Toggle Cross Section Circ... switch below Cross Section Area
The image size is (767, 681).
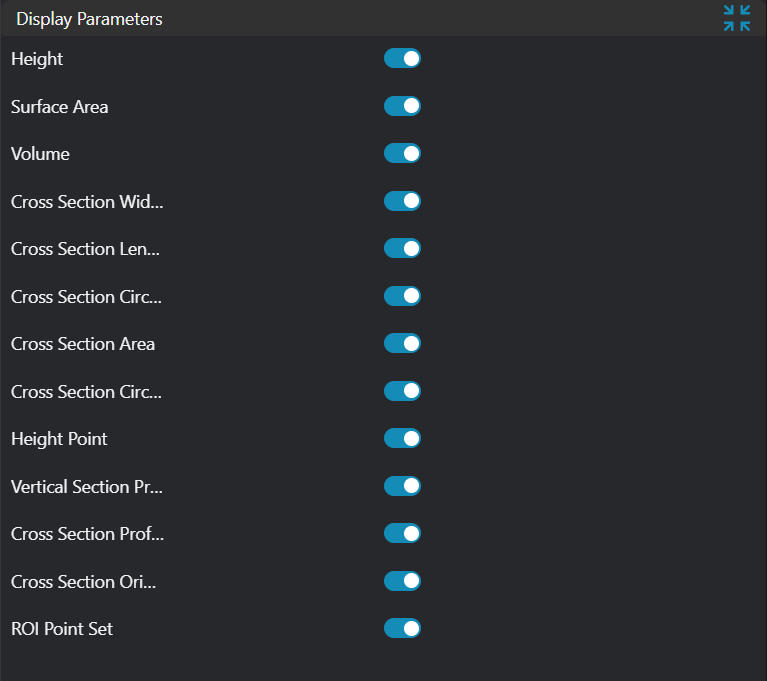pos(402,391)
